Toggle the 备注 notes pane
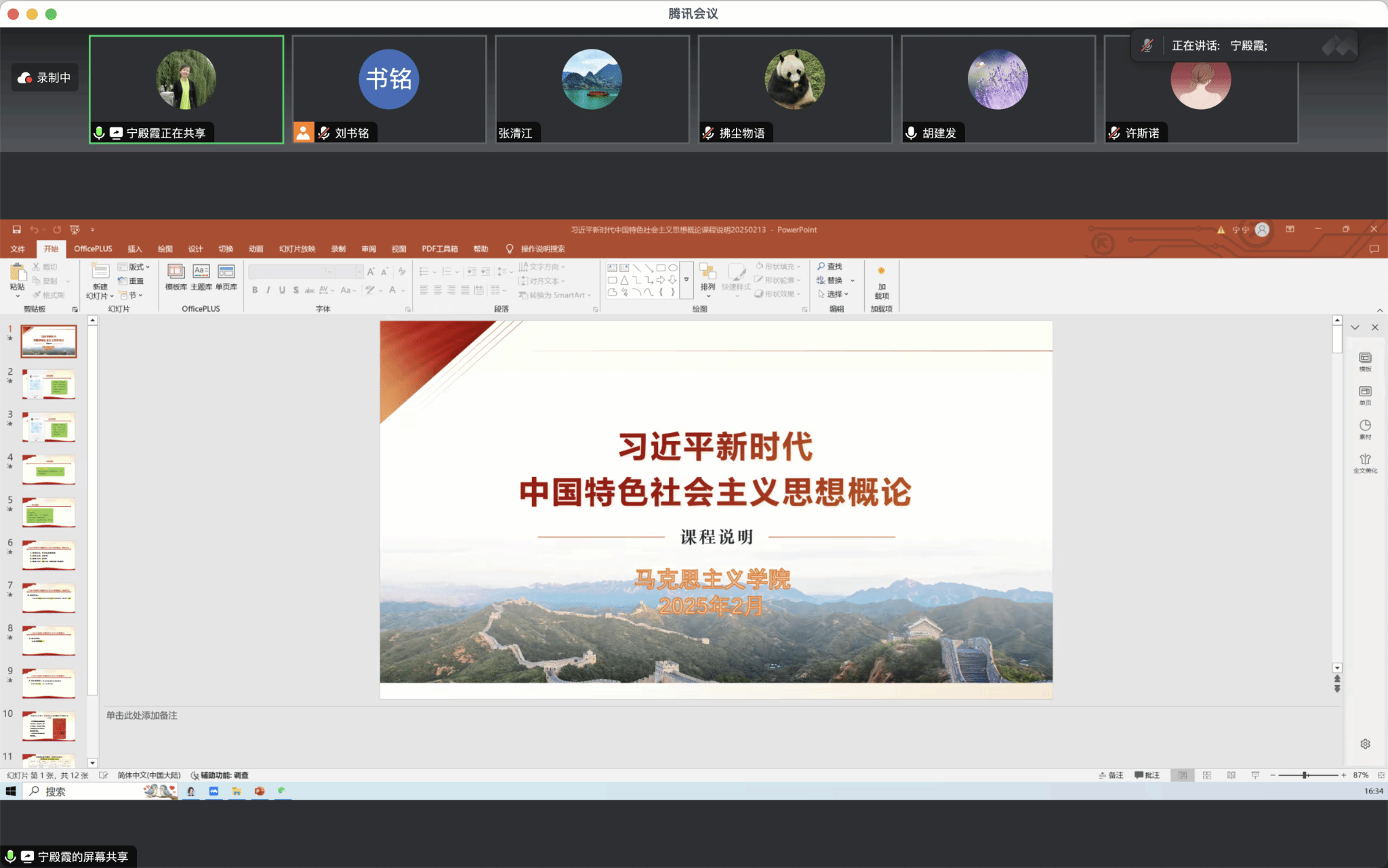The height and width of the screenshot is (868, 1388). point(1111,775)
